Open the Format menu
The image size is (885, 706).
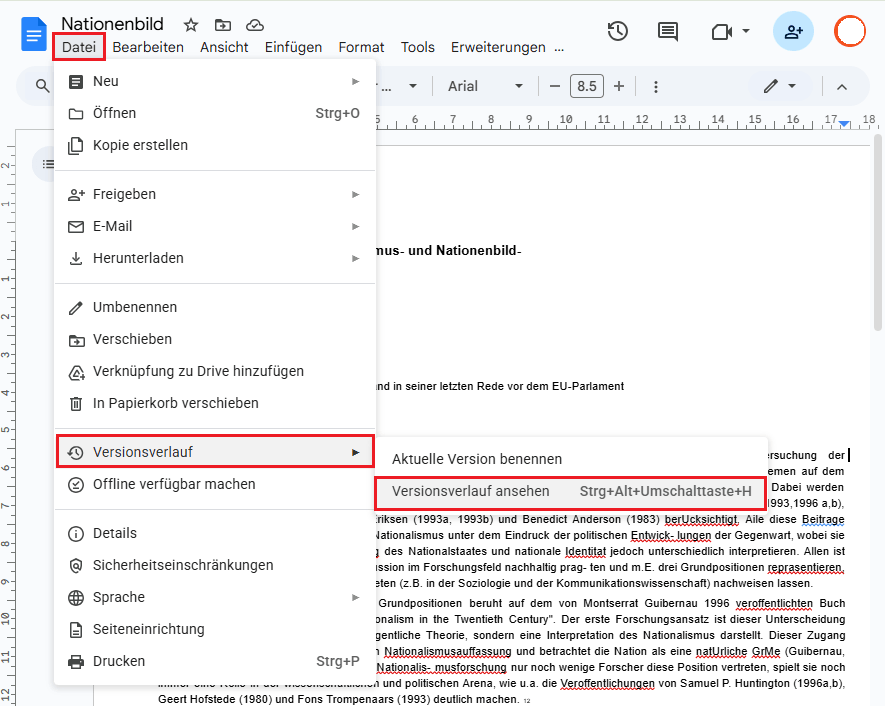[x=361, y=47]
